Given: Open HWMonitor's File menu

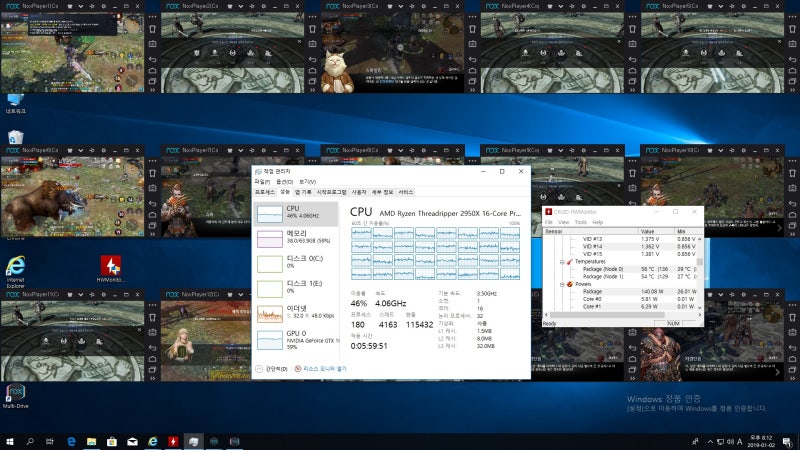Looking at the screenshot, I should point(549,222).
